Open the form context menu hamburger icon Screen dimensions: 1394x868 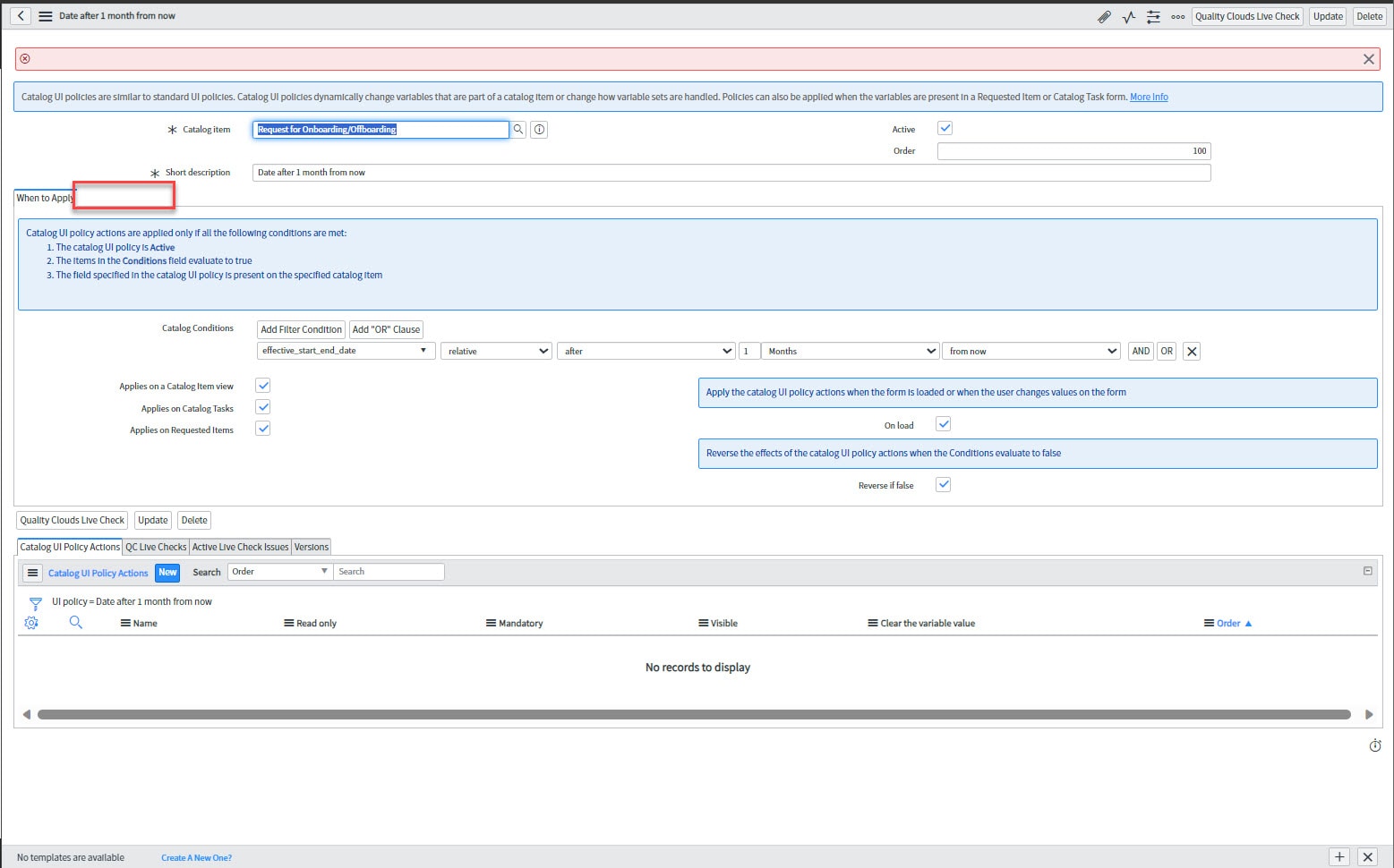click(46, 15)
